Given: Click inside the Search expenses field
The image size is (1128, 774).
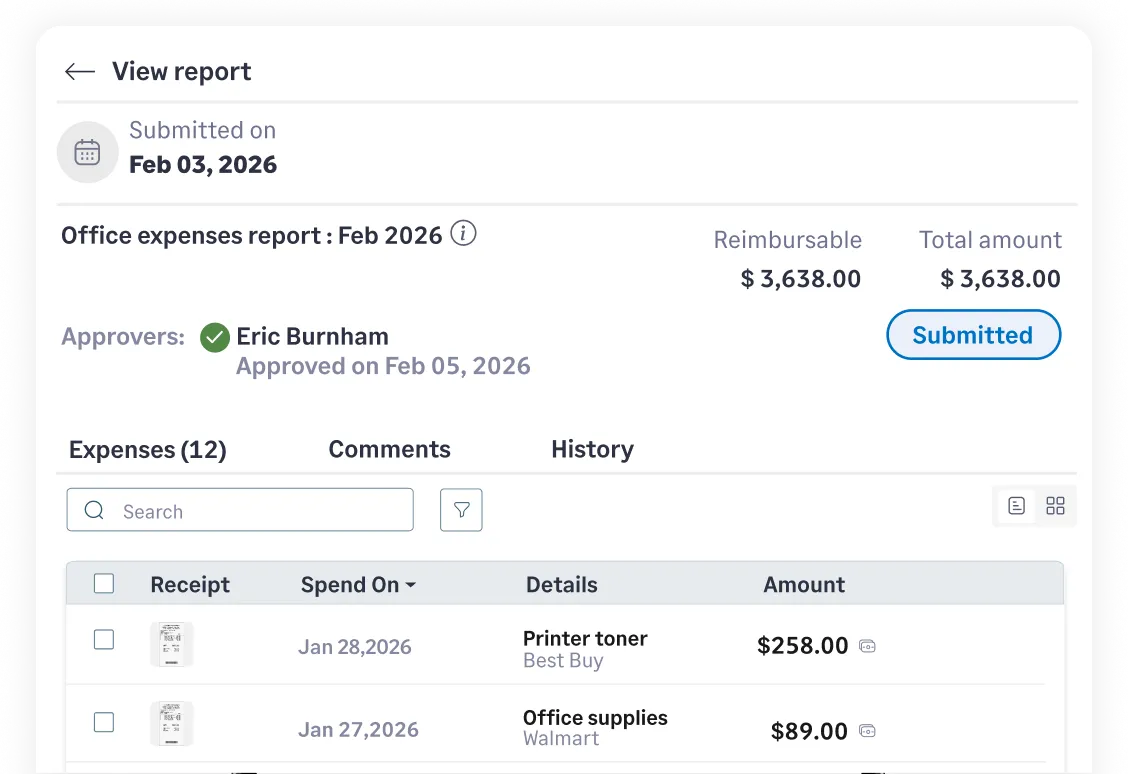Looking at the screenshot, I should [240, 510].
